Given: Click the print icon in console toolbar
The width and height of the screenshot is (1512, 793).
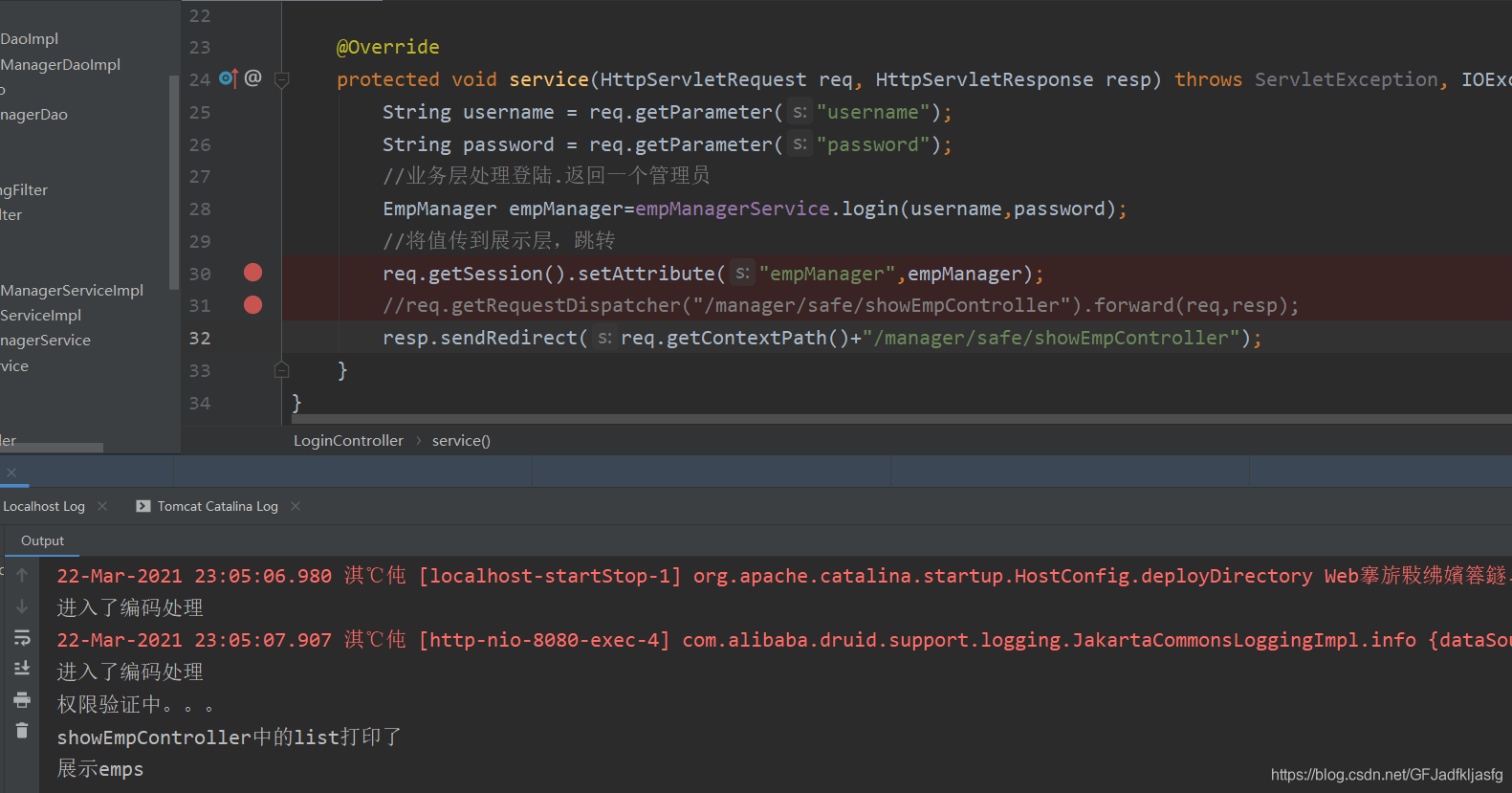Looking at the screenshot, I should tap(22, 700).
